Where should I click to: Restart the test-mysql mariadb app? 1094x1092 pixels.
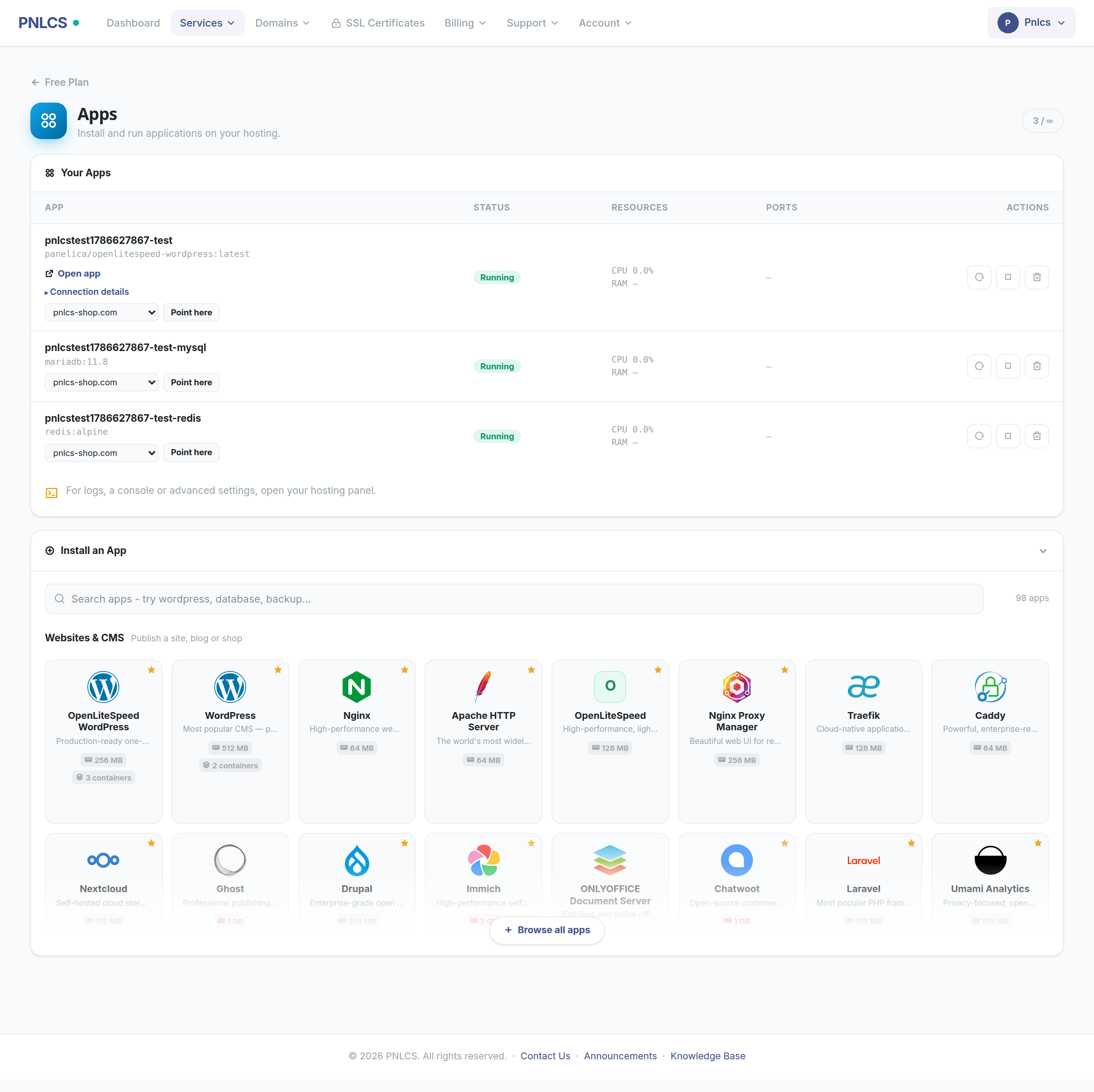[x=979, y=366]
